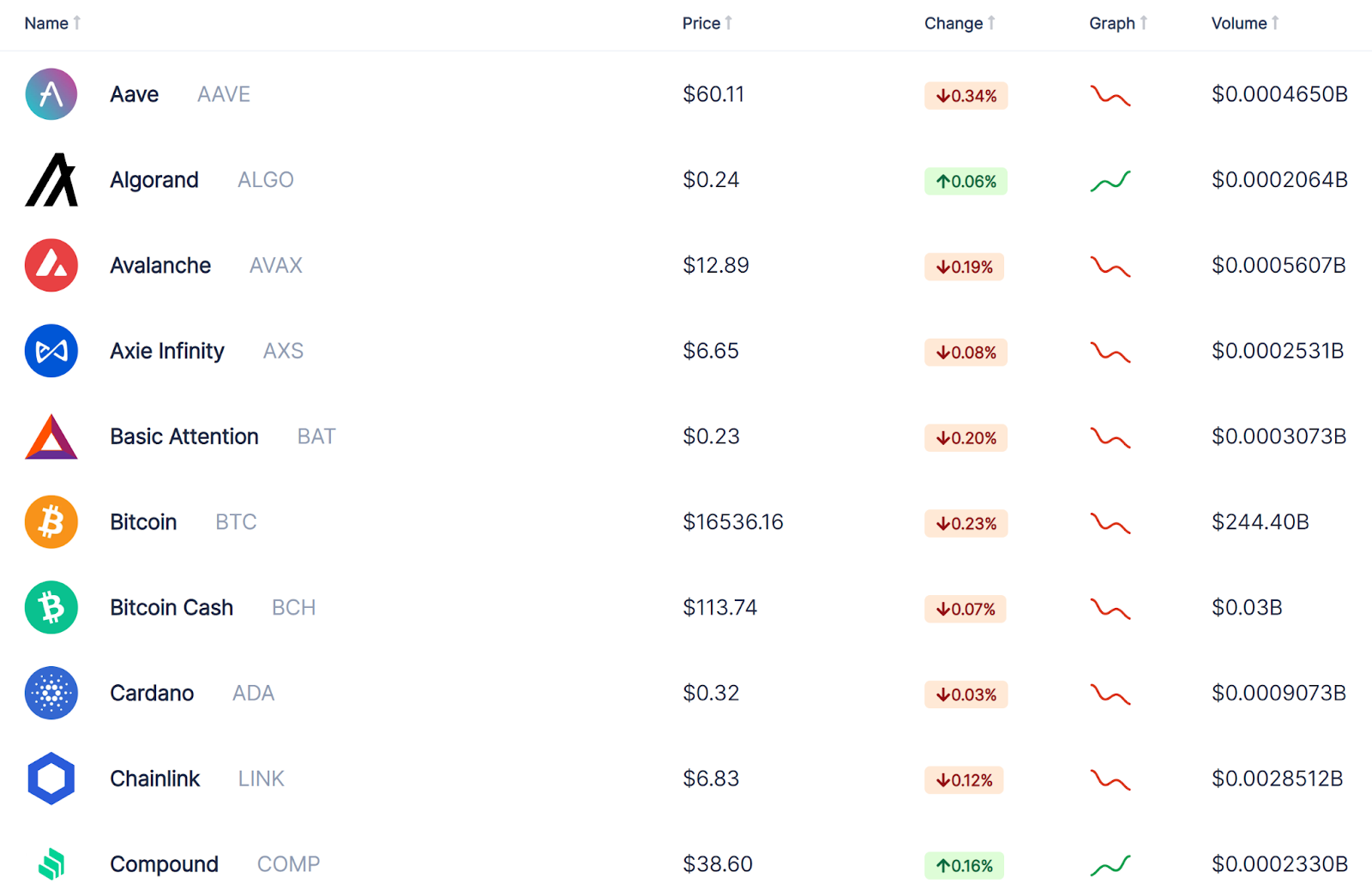The image size is (1372, 890).
Task: Click Algorand's green trend graph
Action: pos(1110,181)
